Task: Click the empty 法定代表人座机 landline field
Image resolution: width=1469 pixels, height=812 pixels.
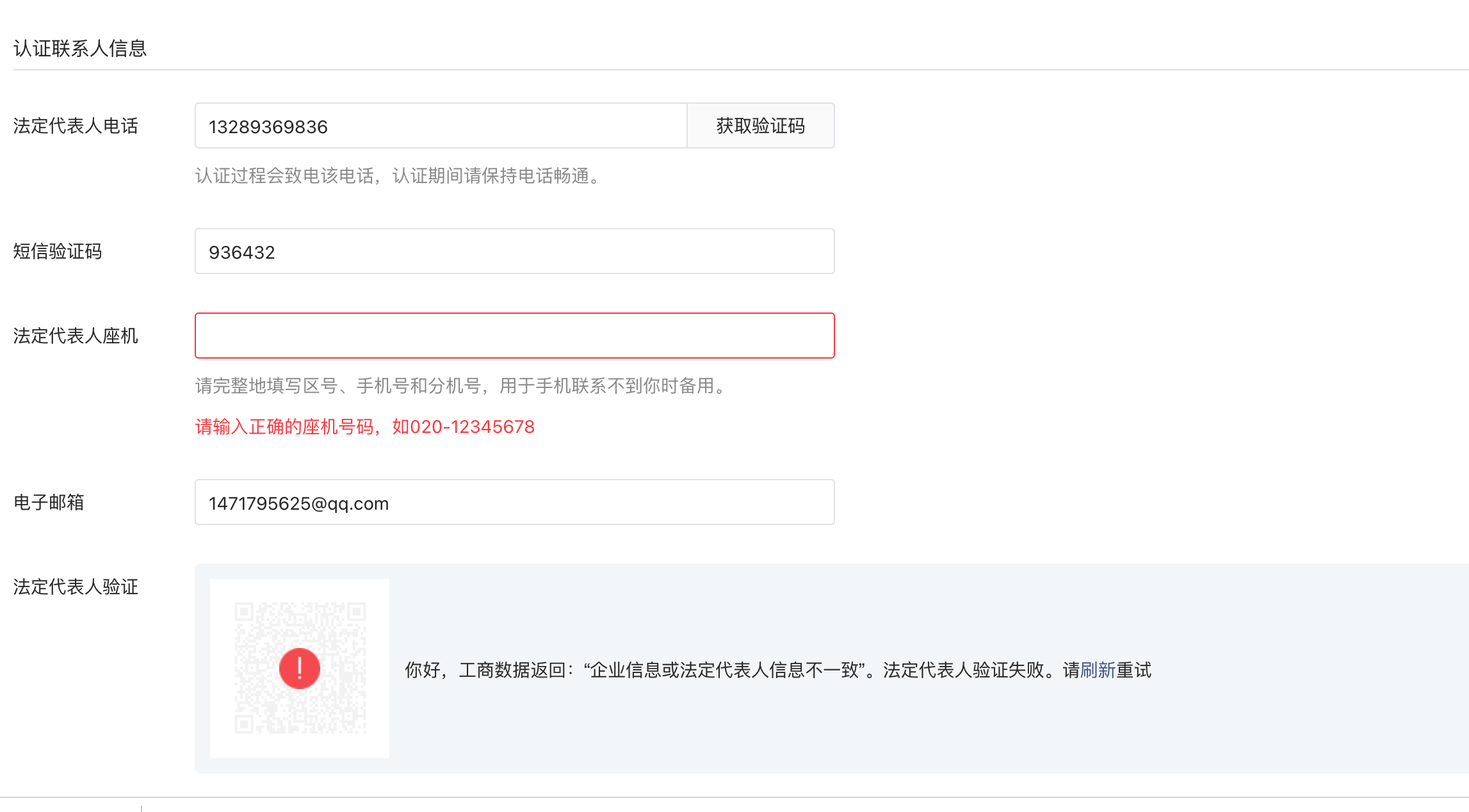Action: coord(514,336)
